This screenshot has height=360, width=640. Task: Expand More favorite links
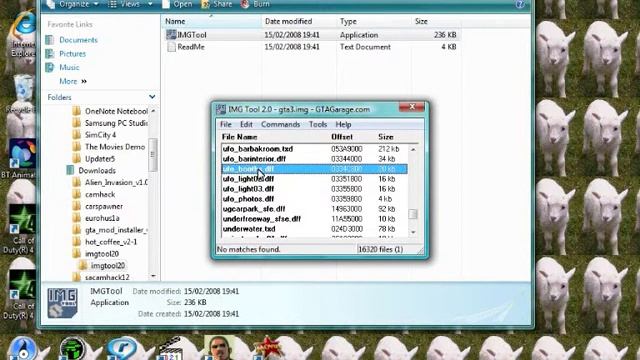(73, 81)
